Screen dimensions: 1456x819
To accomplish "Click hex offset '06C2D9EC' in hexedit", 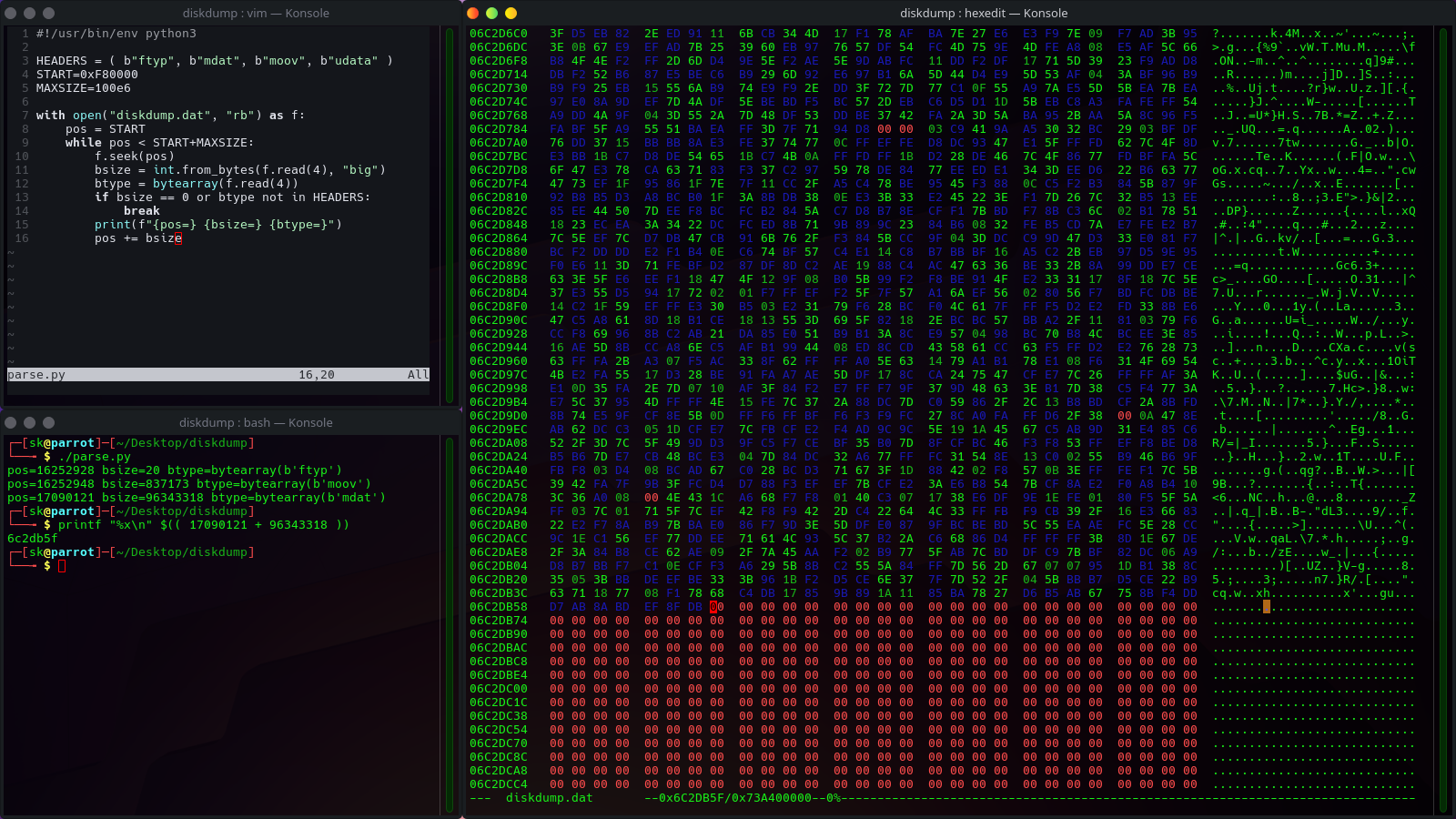I will click(499, 430).
